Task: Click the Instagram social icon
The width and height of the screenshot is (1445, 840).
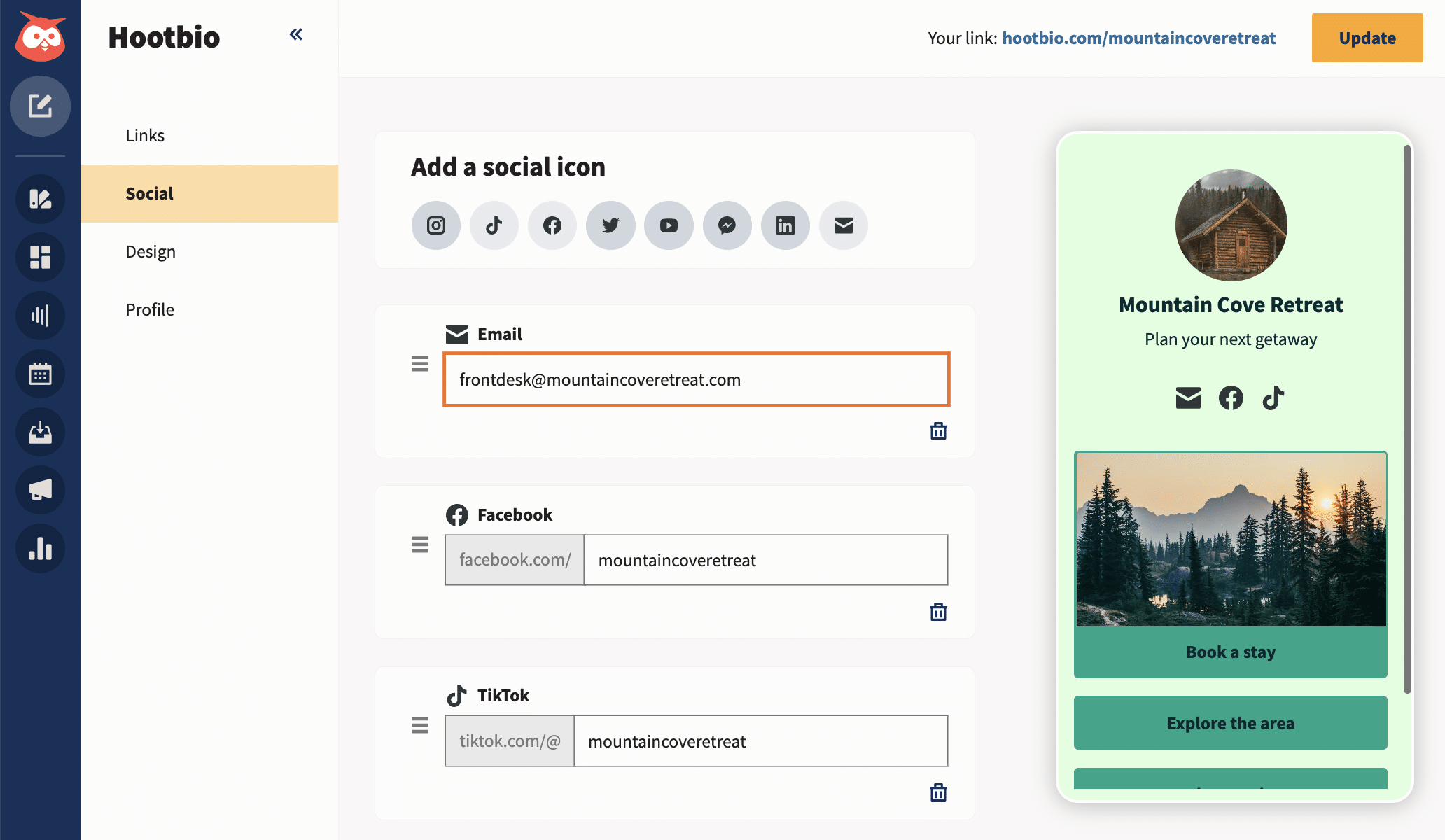Action: 436,225
